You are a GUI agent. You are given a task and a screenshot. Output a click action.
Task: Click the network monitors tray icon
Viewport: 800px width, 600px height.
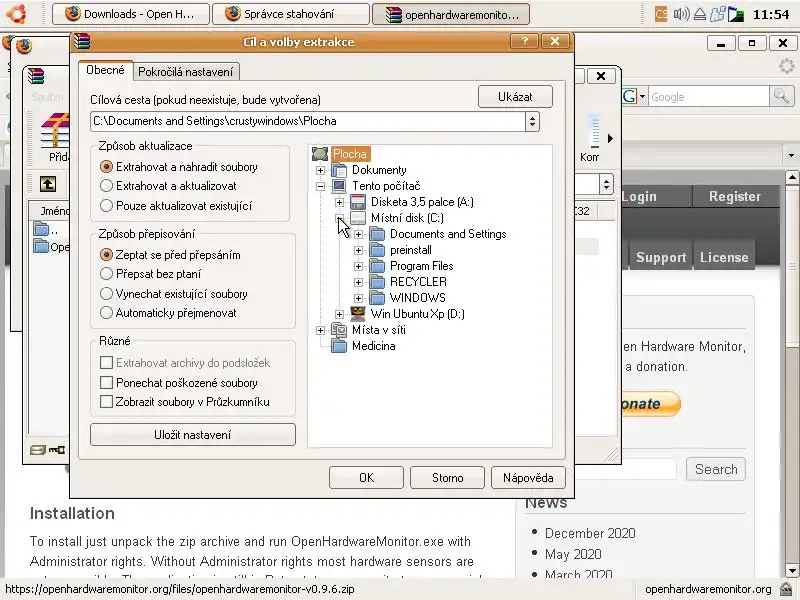pyautogui.click(x=718, y=14)
